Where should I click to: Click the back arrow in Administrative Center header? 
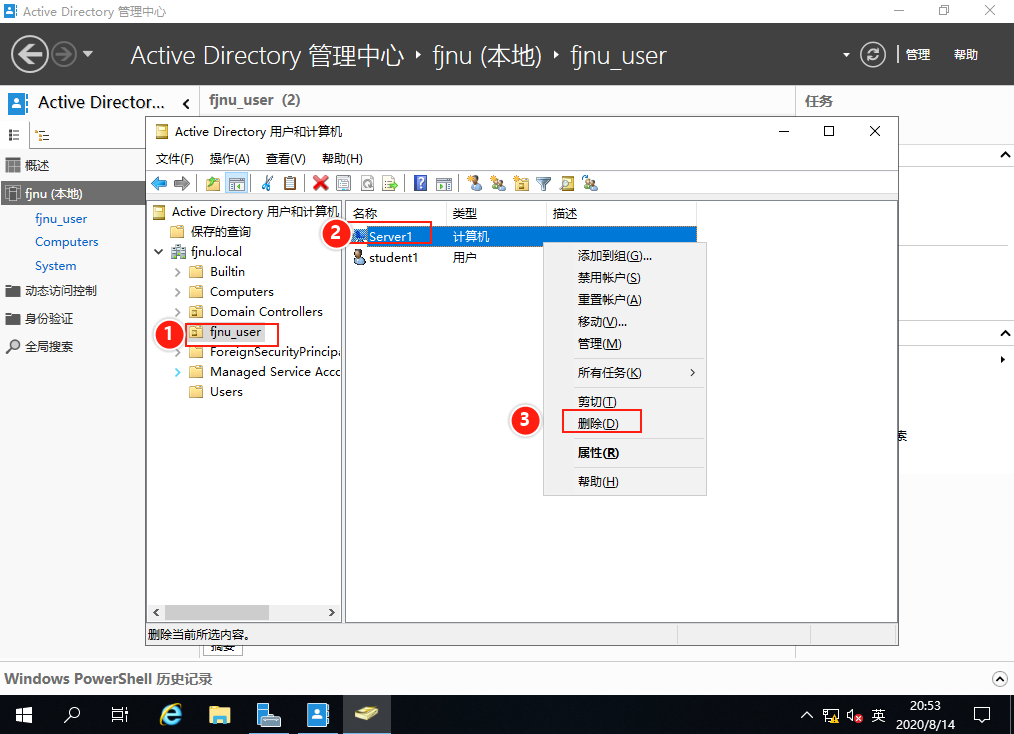[30, 54]
